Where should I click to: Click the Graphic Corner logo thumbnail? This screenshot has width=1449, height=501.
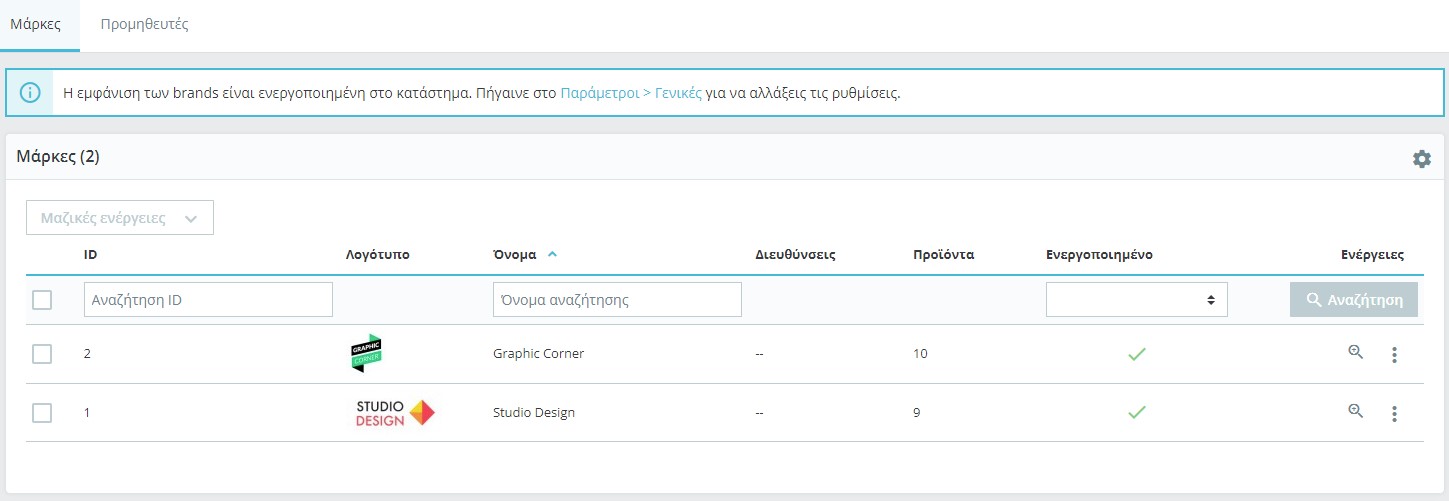[367, 353]
